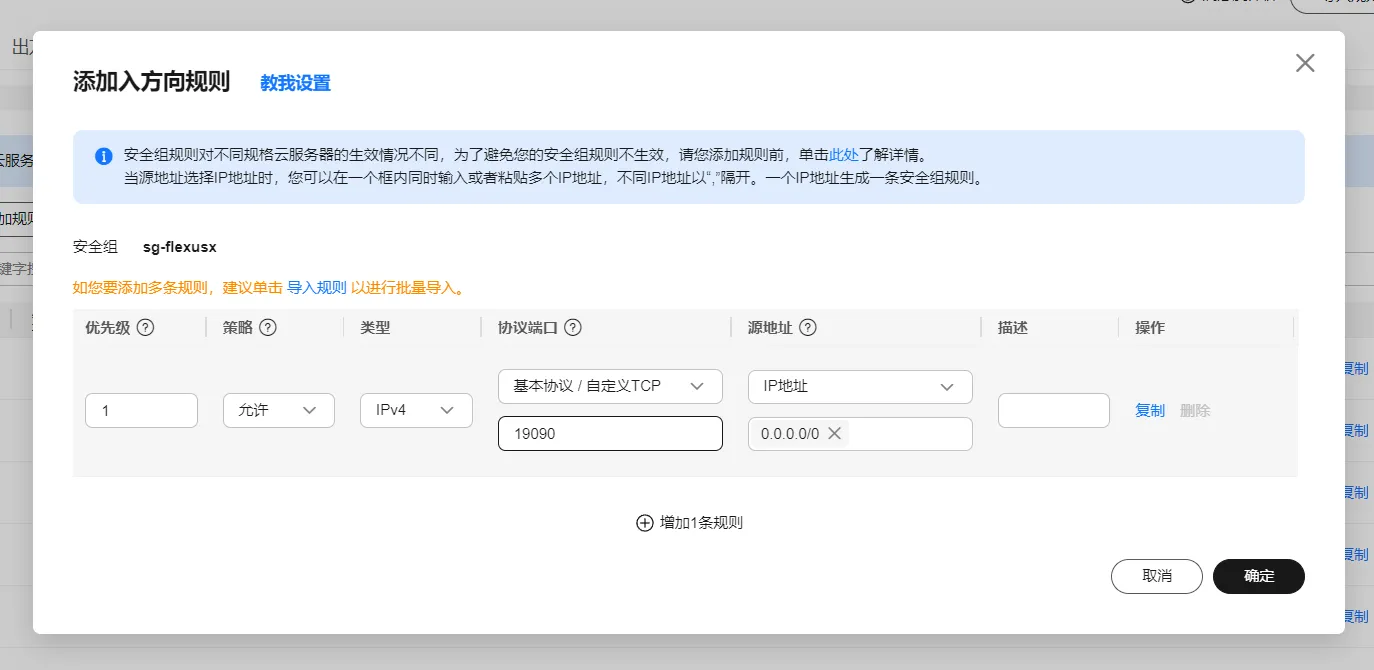Open the policy 允许 dropdown
The width and height of the screenshot is (1374, 670).
coord(278,410)
